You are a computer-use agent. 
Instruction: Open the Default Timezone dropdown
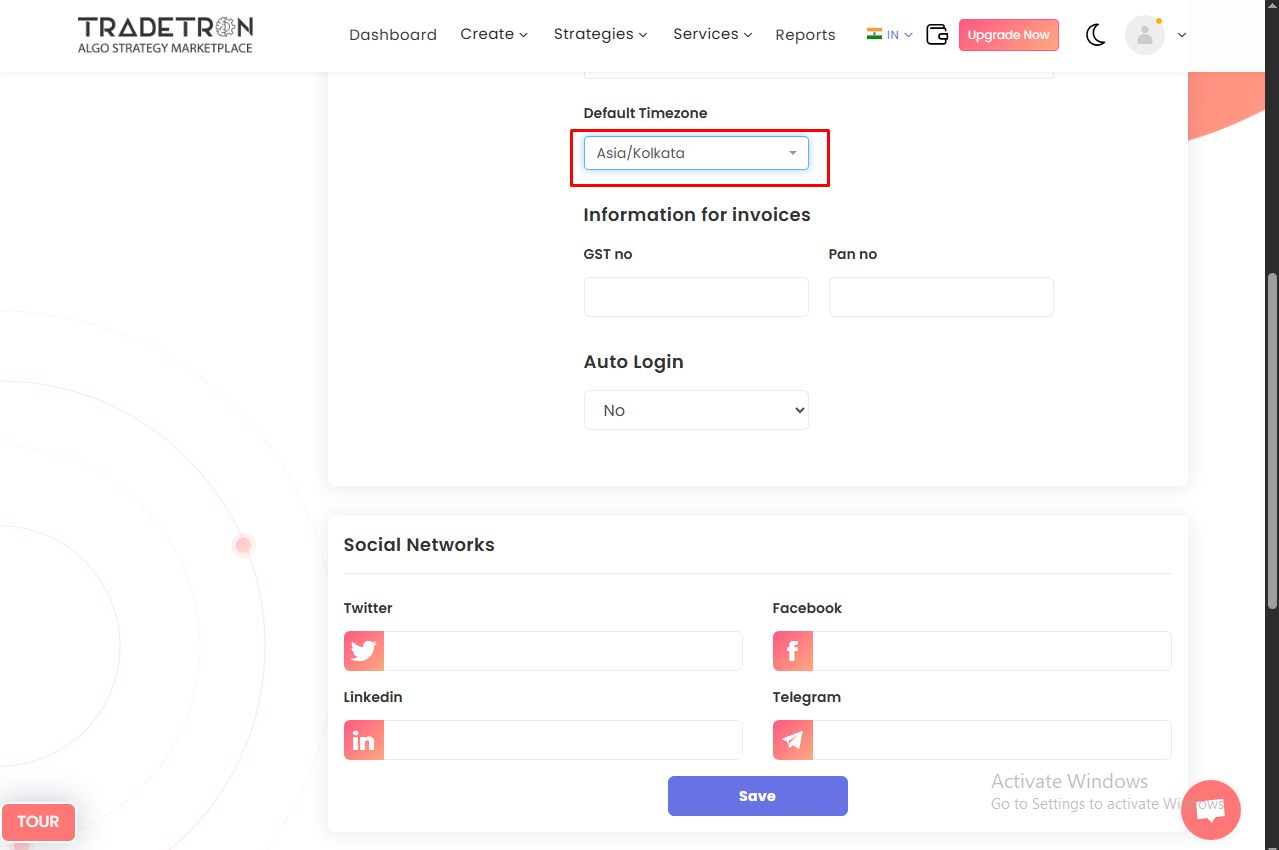696,153
